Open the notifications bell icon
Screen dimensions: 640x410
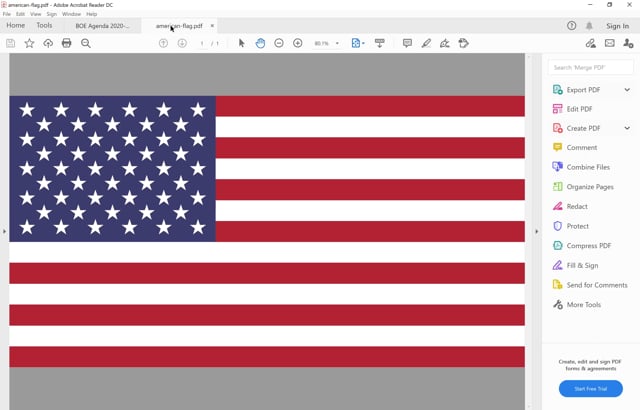coord(589,26)
